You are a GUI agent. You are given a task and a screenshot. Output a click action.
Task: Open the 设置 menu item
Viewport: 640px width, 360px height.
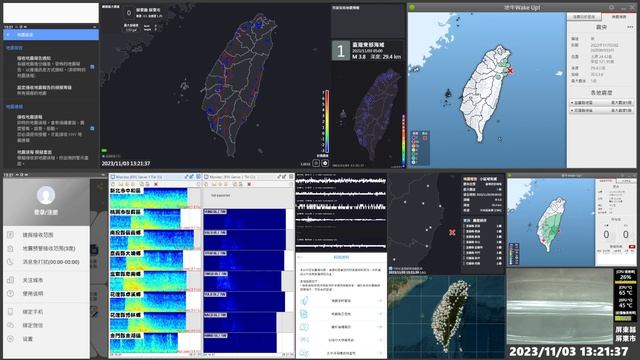point(47,339)
